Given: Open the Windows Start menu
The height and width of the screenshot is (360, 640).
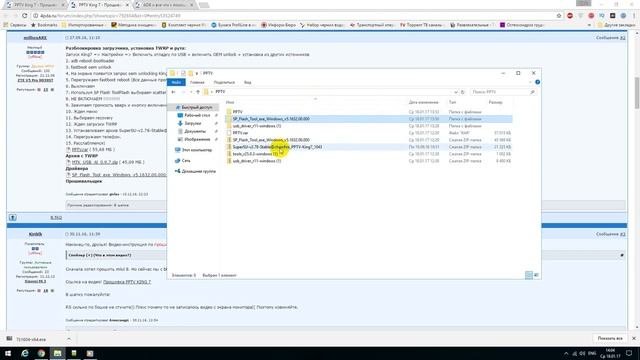Looking at the screenshot, I should (8, 353).
